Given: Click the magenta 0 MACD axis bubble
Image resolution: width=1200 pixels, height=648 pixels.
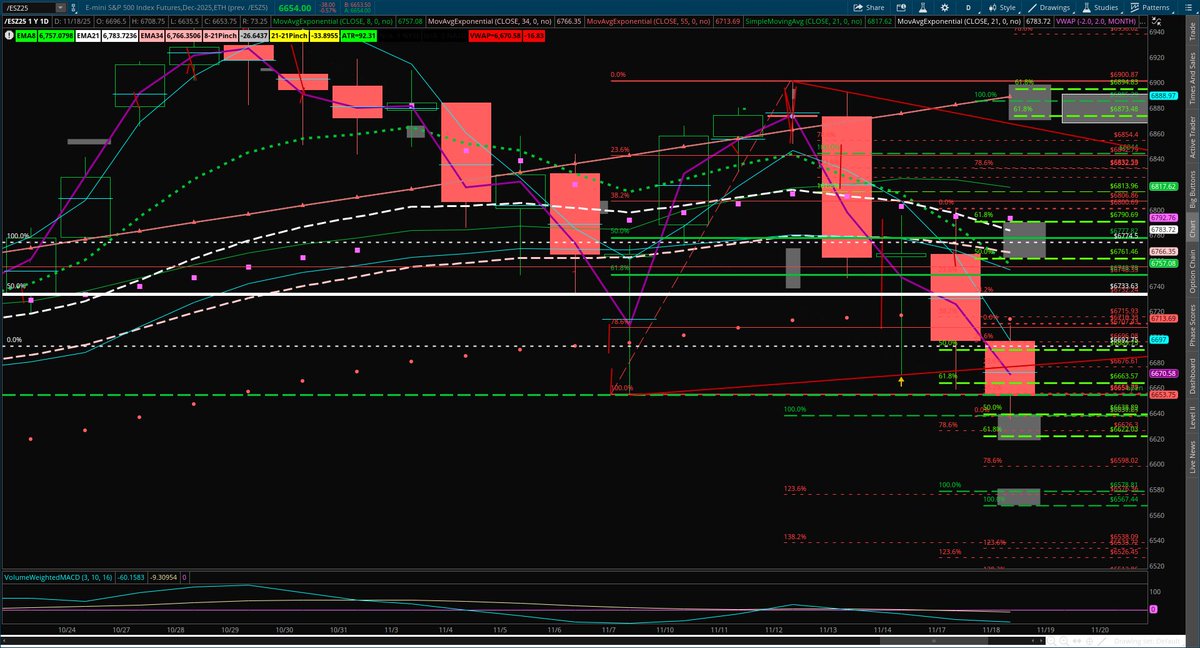Looking at the screenshot, I should click(x=1153, y=609).
